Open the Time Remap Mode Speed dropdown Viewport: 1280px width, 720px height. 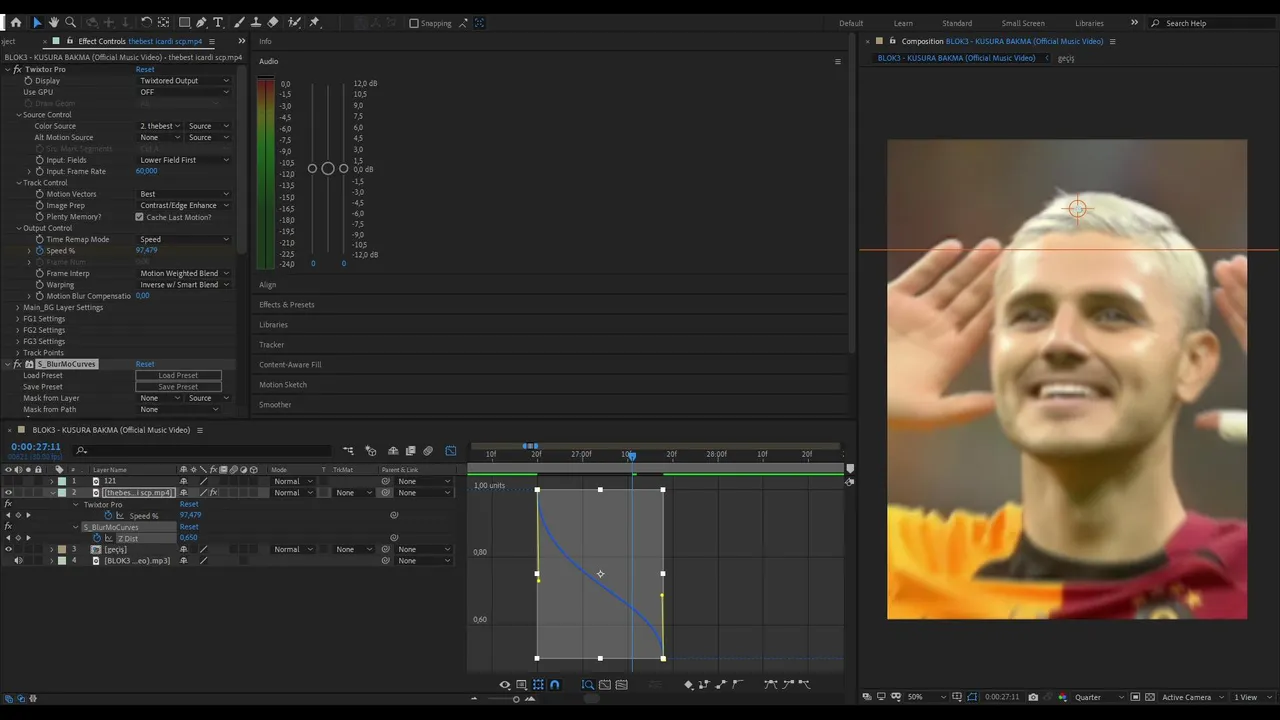[184, 239]
